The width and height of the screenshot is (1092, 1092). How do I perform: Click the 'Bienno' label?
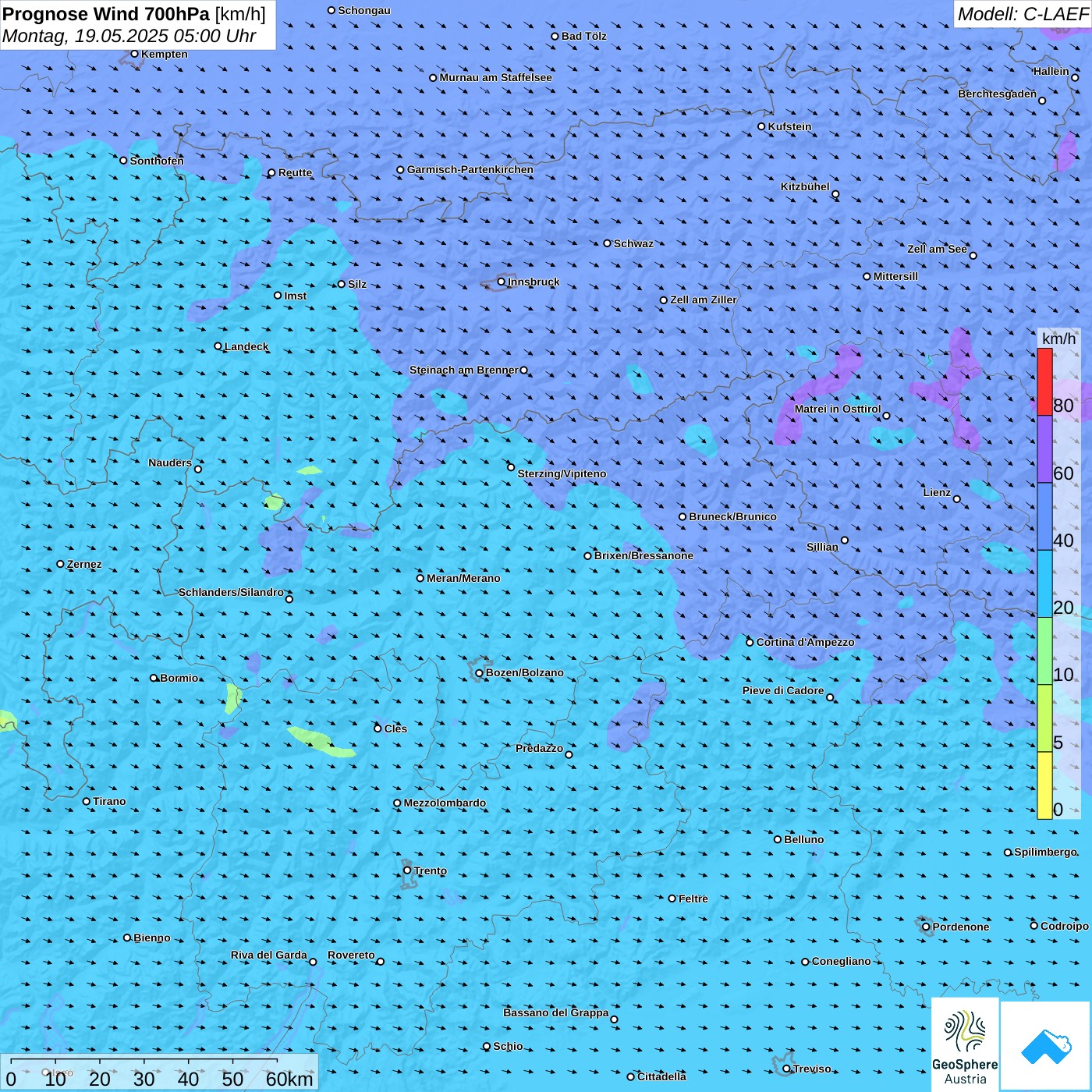tap(152, 938)
